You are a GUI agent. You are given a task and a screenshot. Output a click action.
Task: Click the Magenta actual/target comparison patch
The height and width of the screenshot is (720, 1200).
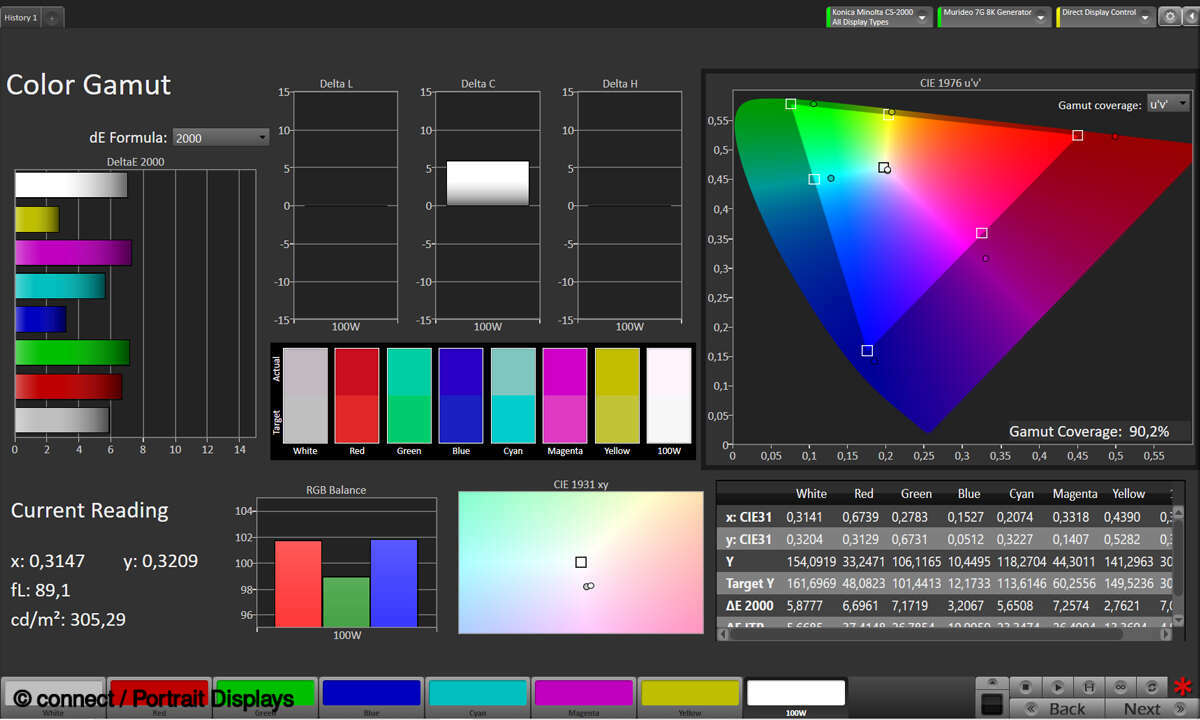565,395
